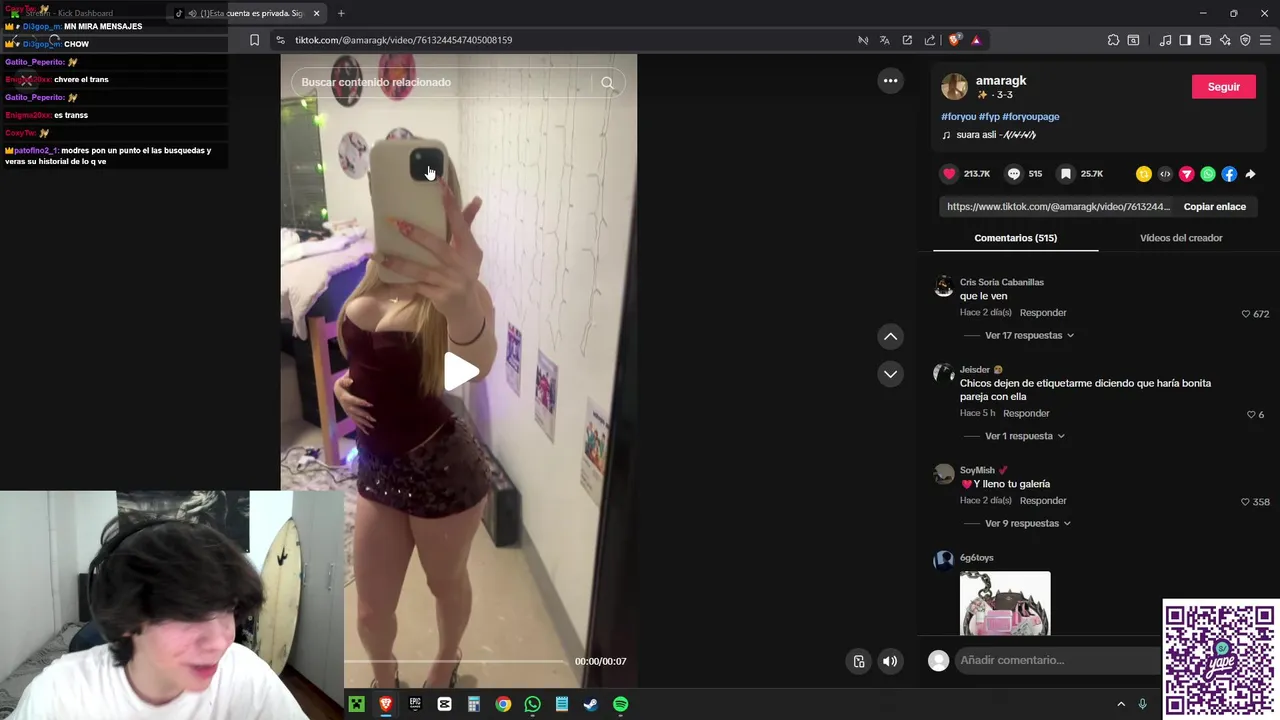Open the #foryou hashtag link
Viewport: 1280px width, 720px height.
tap(958, 117)
